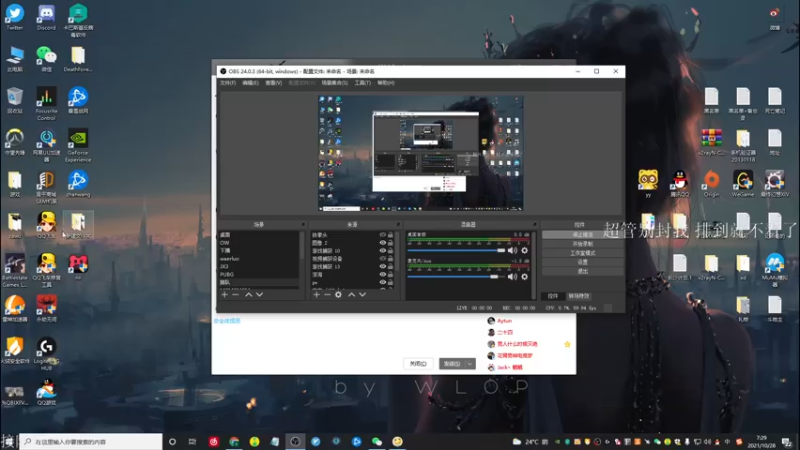Click 开始录制 button in controls

pos(582,244)
